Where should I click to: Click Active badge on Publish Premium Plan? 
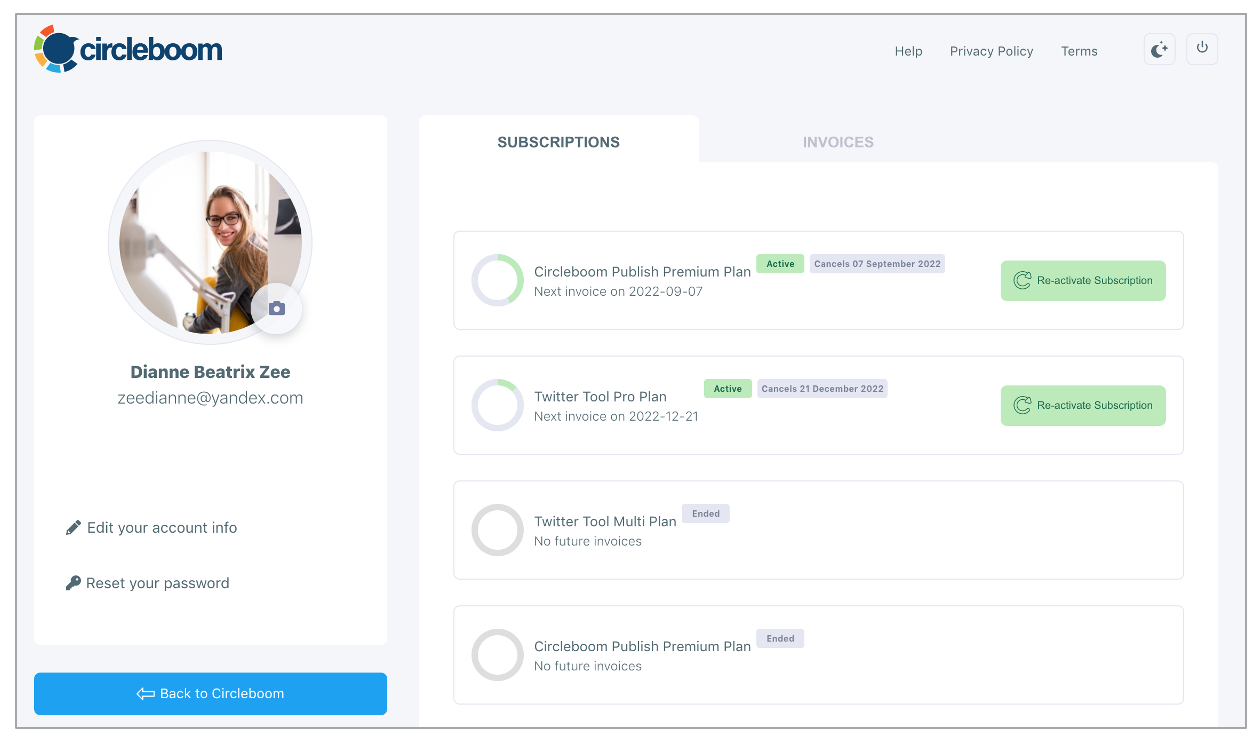[780, 264]
